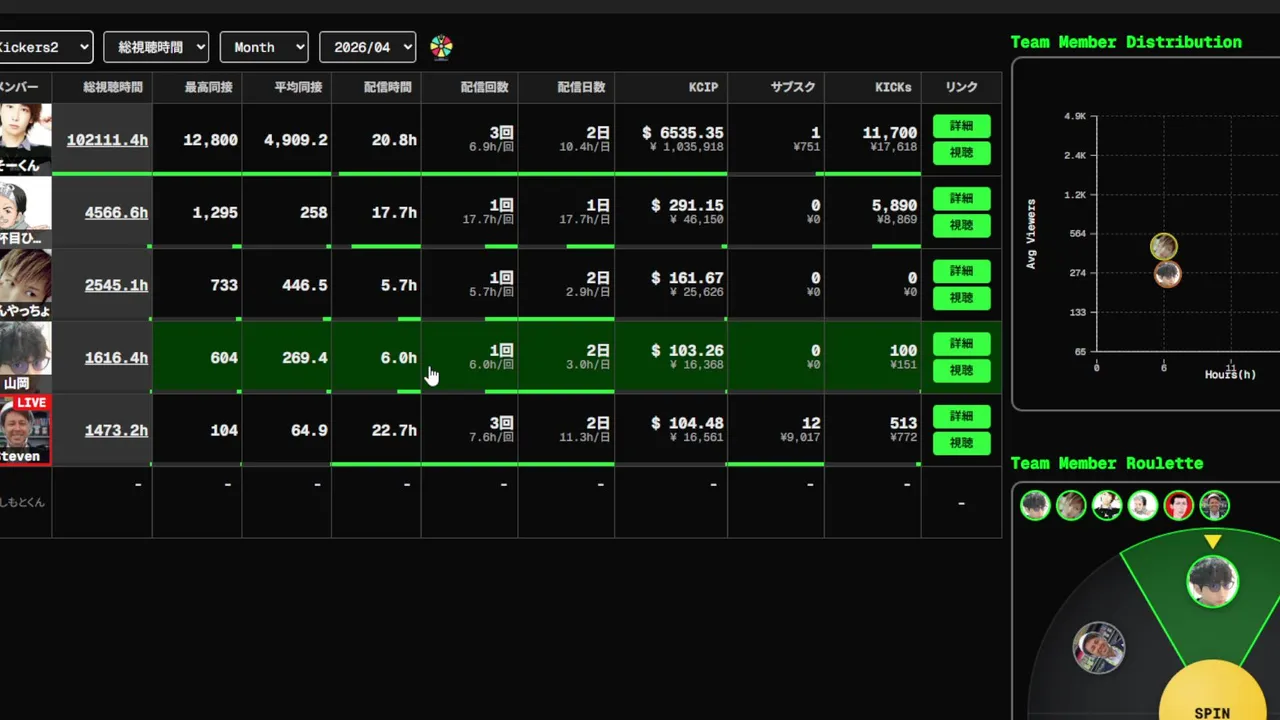Click the lower scatter point avatar in chart
Screen dimensions: 1280x720
tap(1168, 273)
